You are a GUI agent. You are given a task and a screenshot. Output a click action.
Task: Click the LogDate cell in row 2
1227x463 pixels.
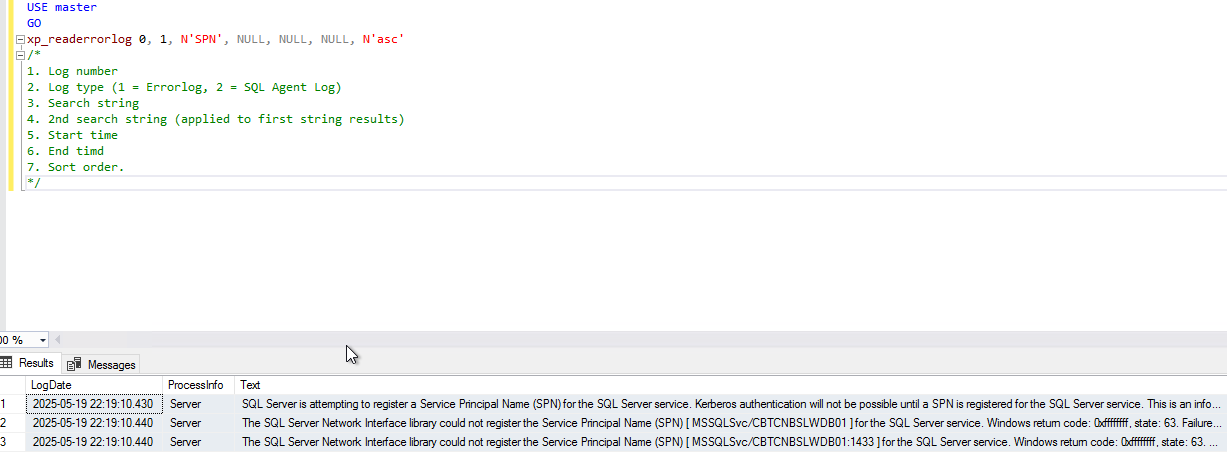click(x=94, y=423)
